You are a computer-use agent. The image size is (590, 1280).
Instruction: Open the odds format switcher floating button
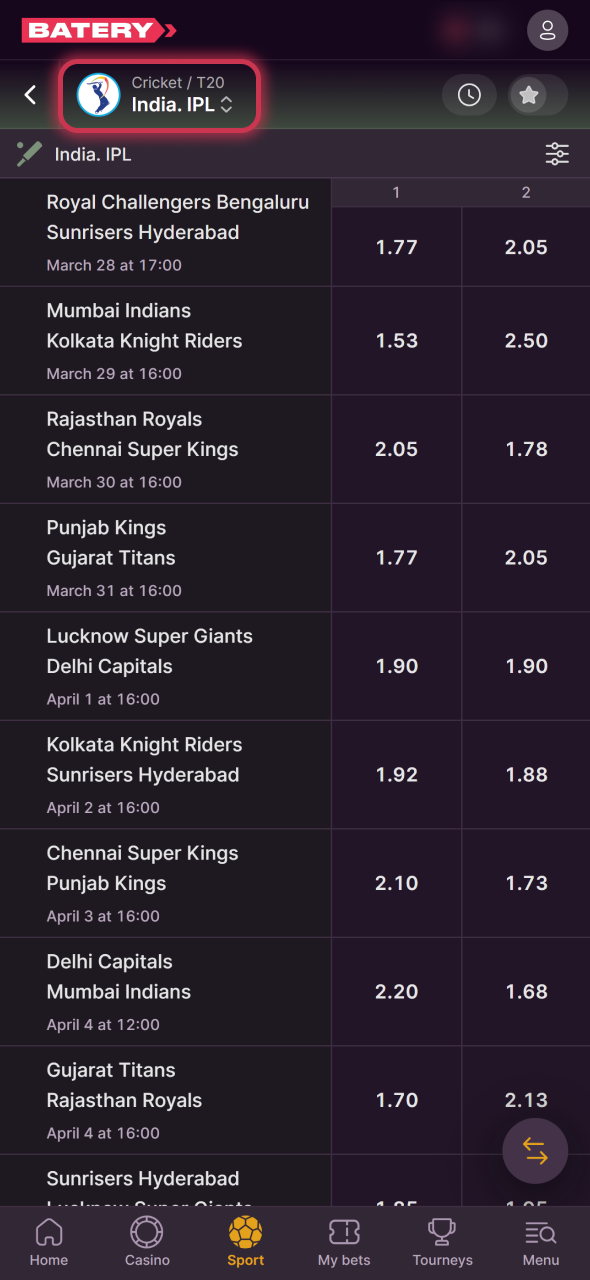coord(535,1151)
